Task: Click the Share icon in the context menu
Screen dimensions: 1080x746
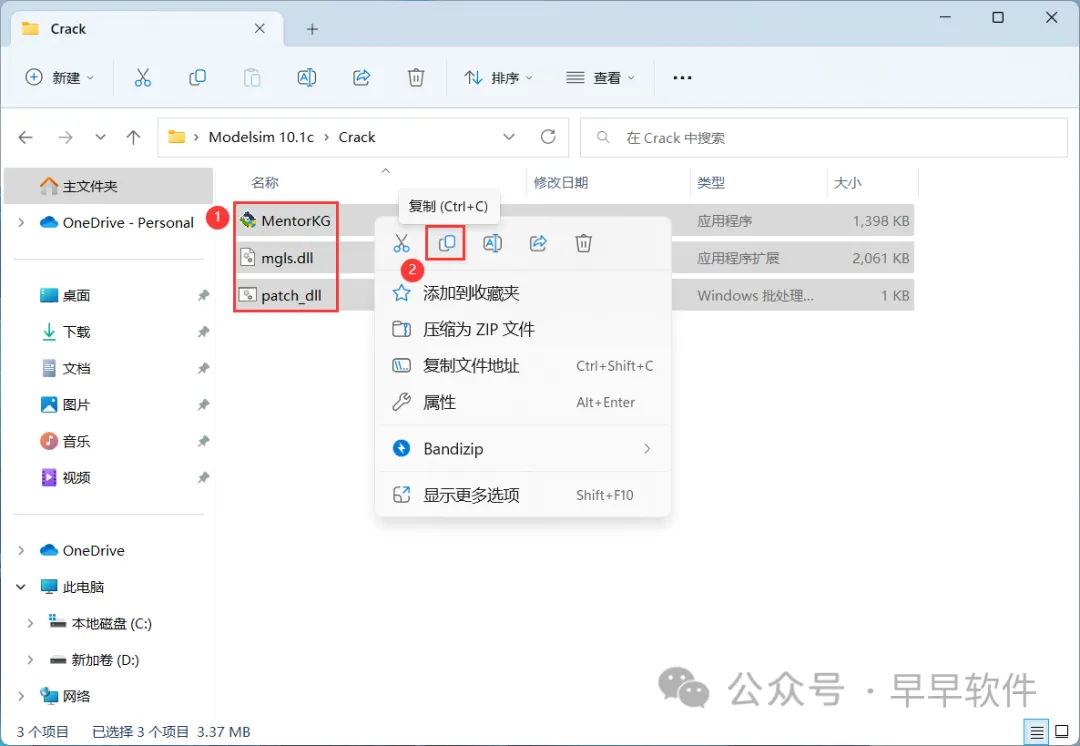Action: (x=538, y=243)
